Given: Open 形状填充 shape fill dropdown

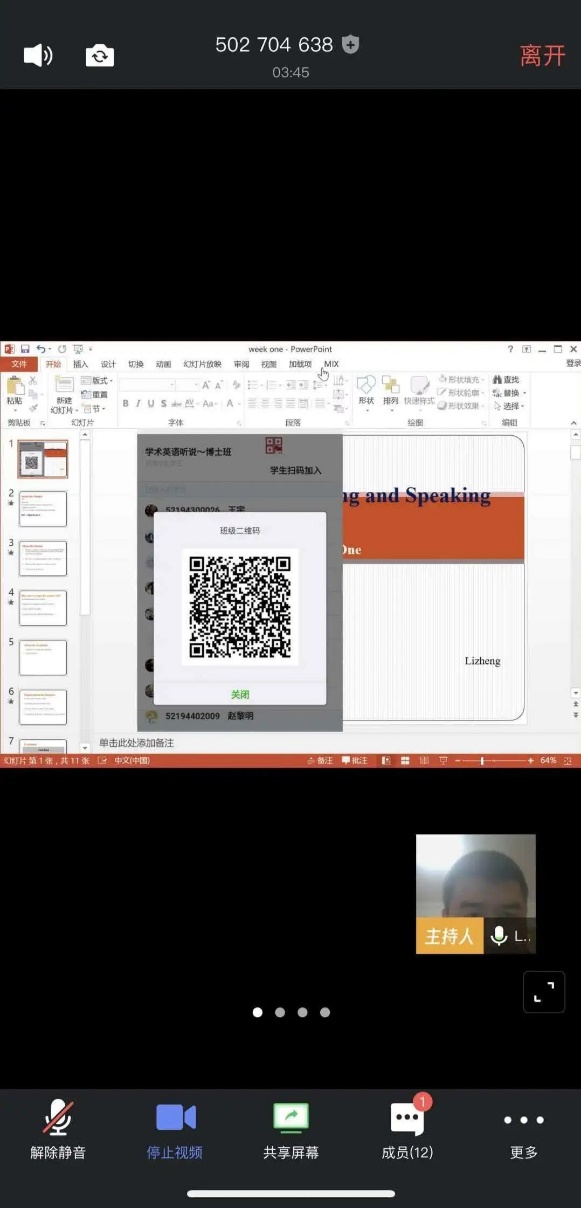Looking at the screenshot, I should coord(463,380).
